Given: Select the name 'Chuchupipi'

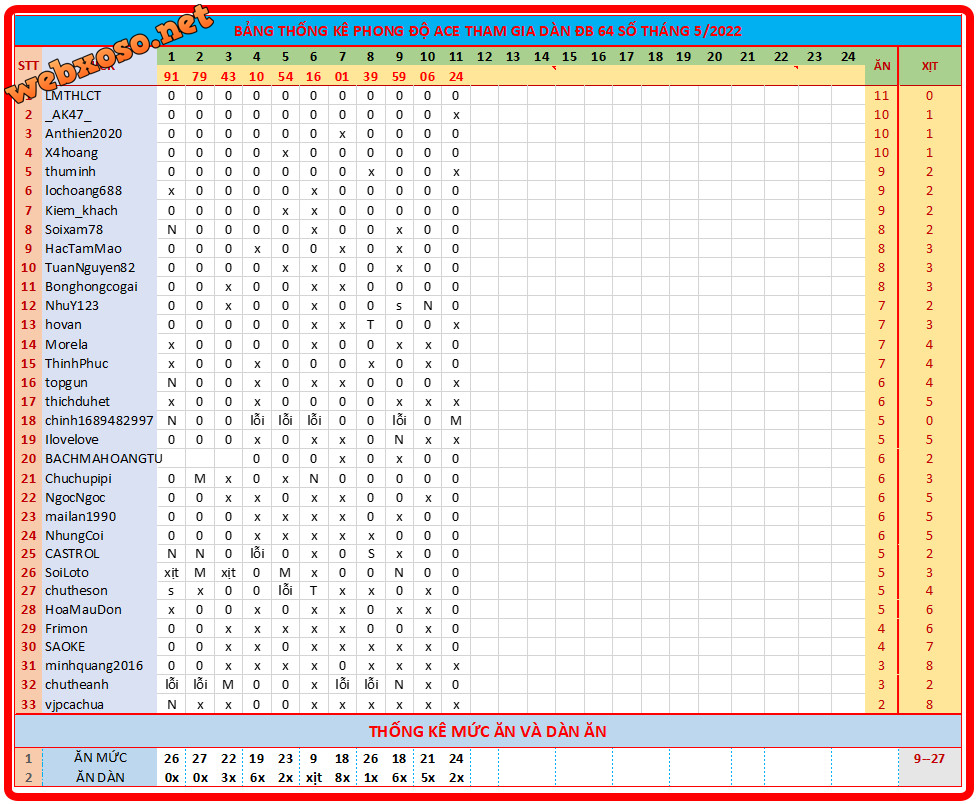Looking at the screenshot, I should [x=78, y=479].
